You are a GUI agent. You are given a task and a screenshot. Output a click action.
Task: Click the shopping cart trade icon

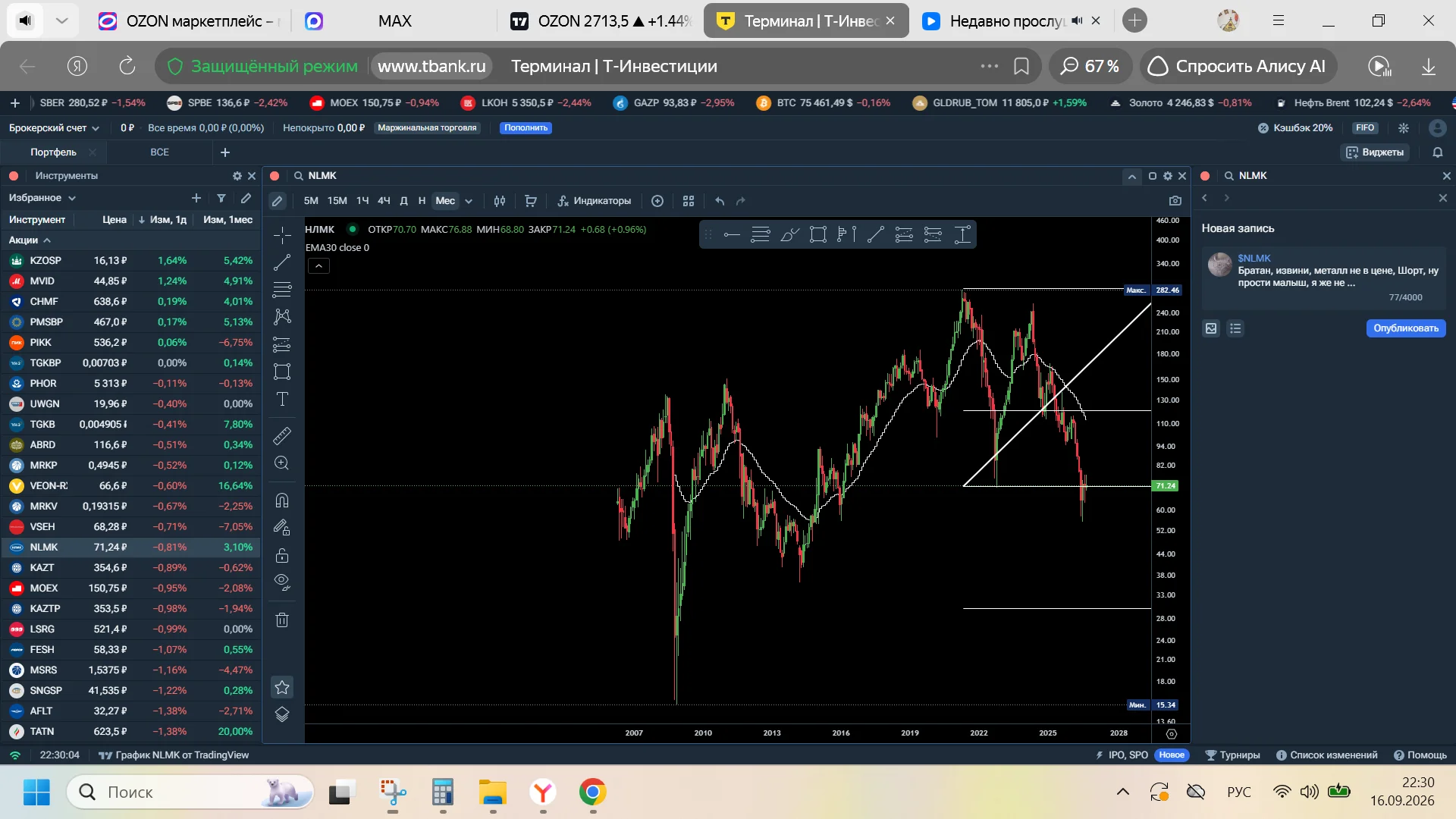click(531, 201)
